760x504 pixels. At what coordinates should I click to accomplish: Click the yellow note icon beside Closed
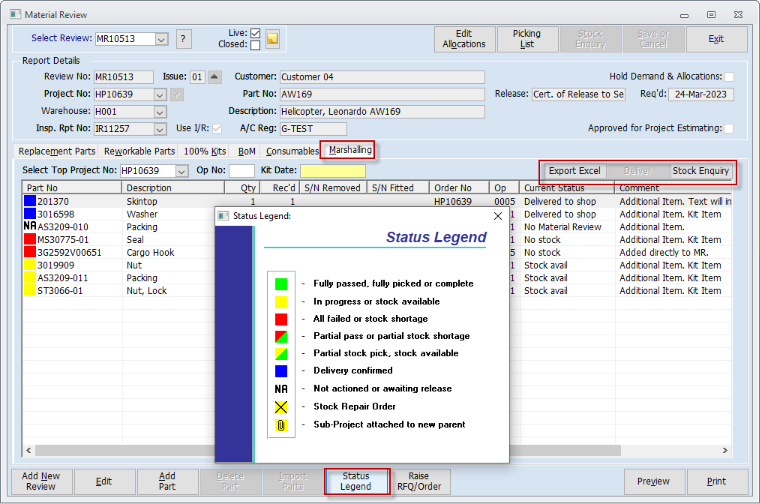pos(272,40)
